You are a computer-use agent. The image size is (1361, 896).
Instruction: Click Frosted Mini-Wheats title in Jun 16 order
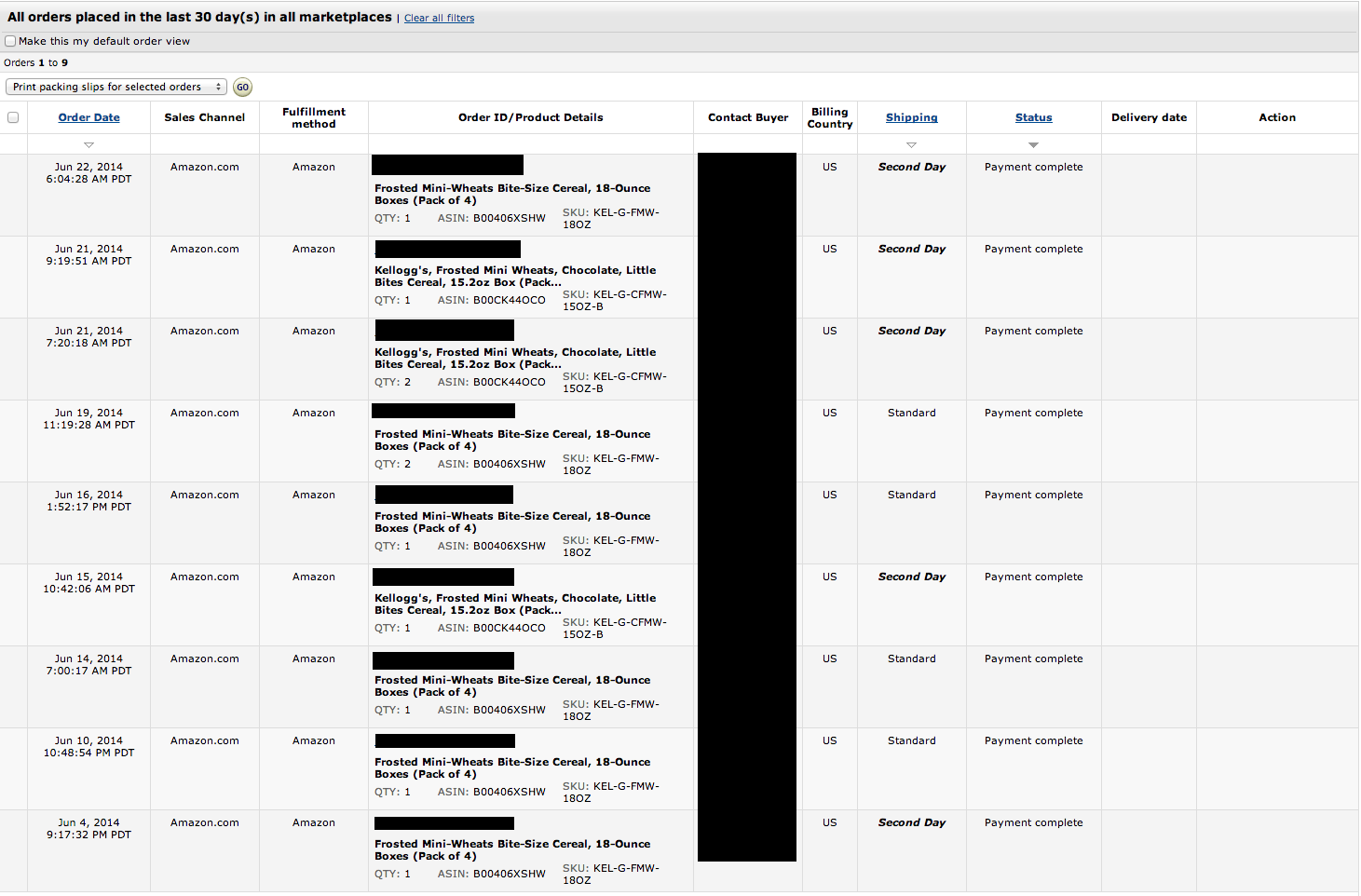tap(512, 522)
